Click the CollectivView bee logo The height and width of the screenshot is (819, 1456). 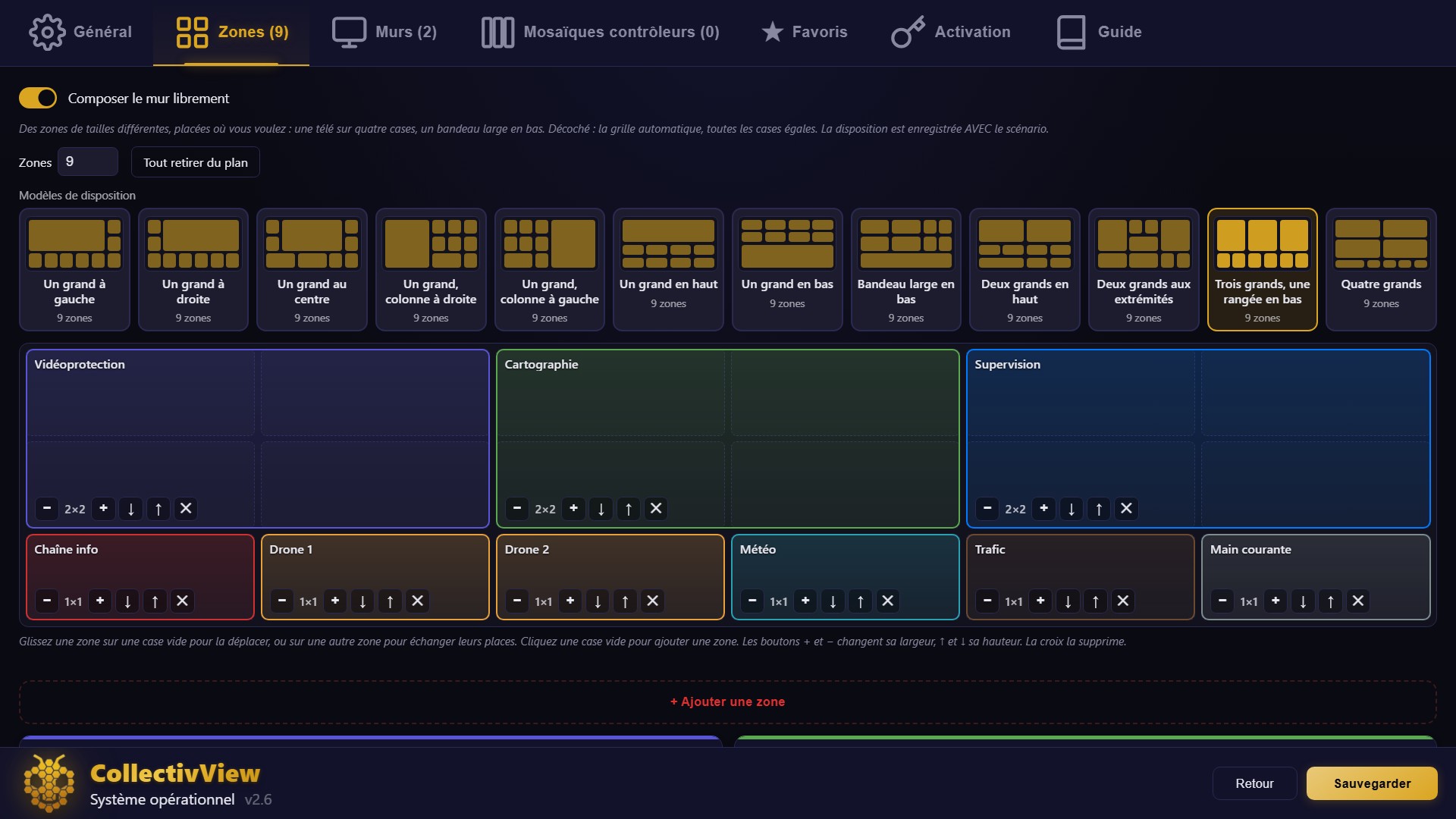point(49,783)
